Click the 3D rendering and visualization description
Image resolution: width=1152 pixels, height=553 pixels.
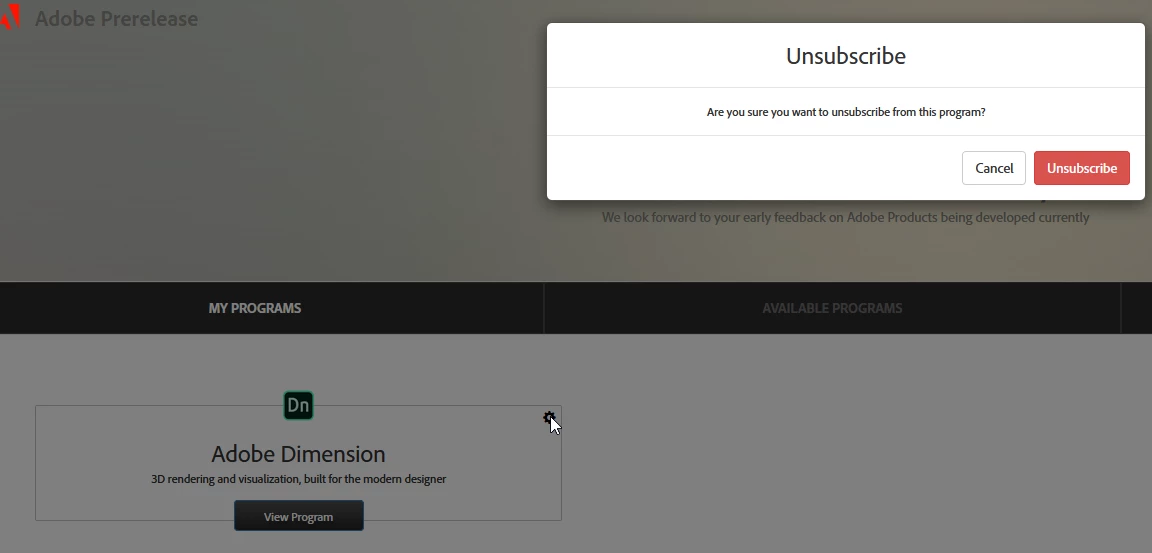298,479
